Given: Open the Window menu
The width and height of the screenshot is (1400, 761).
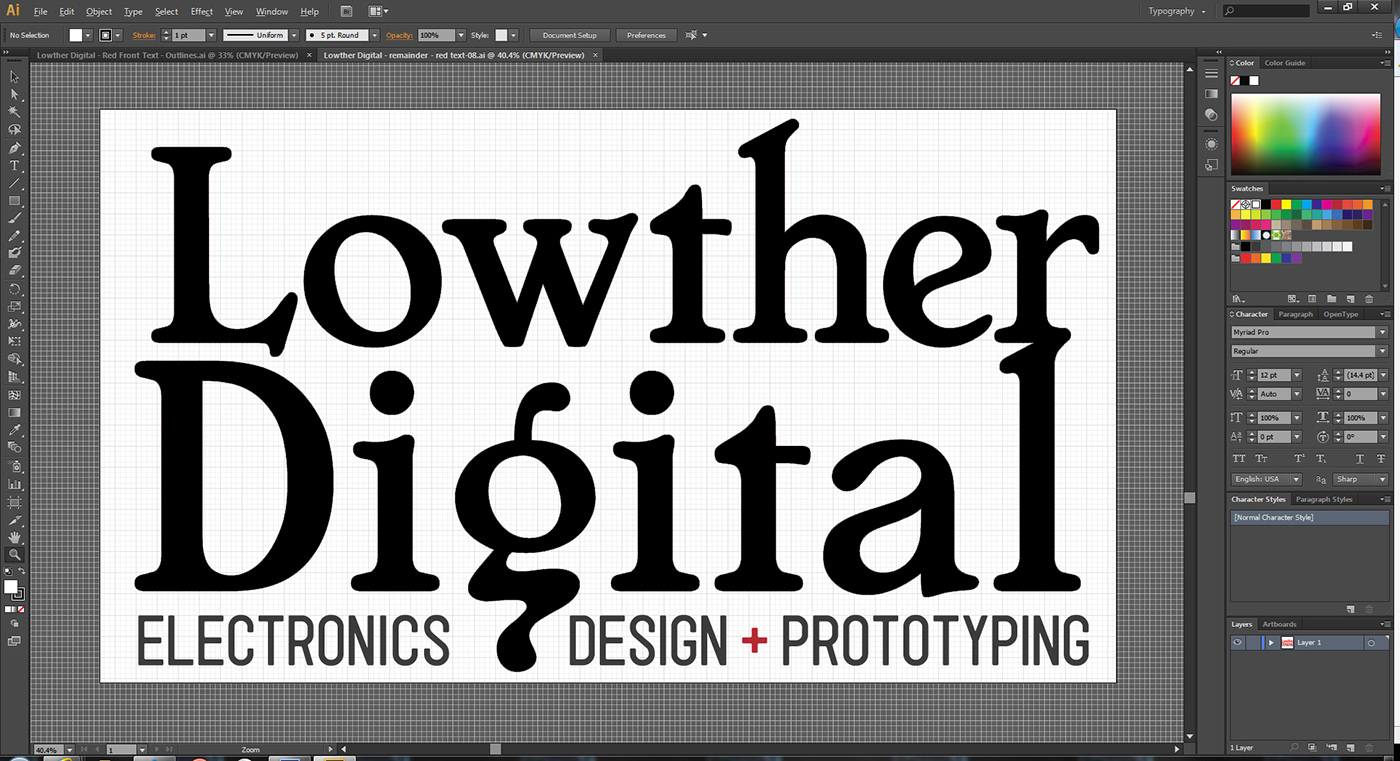Looking at the screenshot, I should coord(272,11).
